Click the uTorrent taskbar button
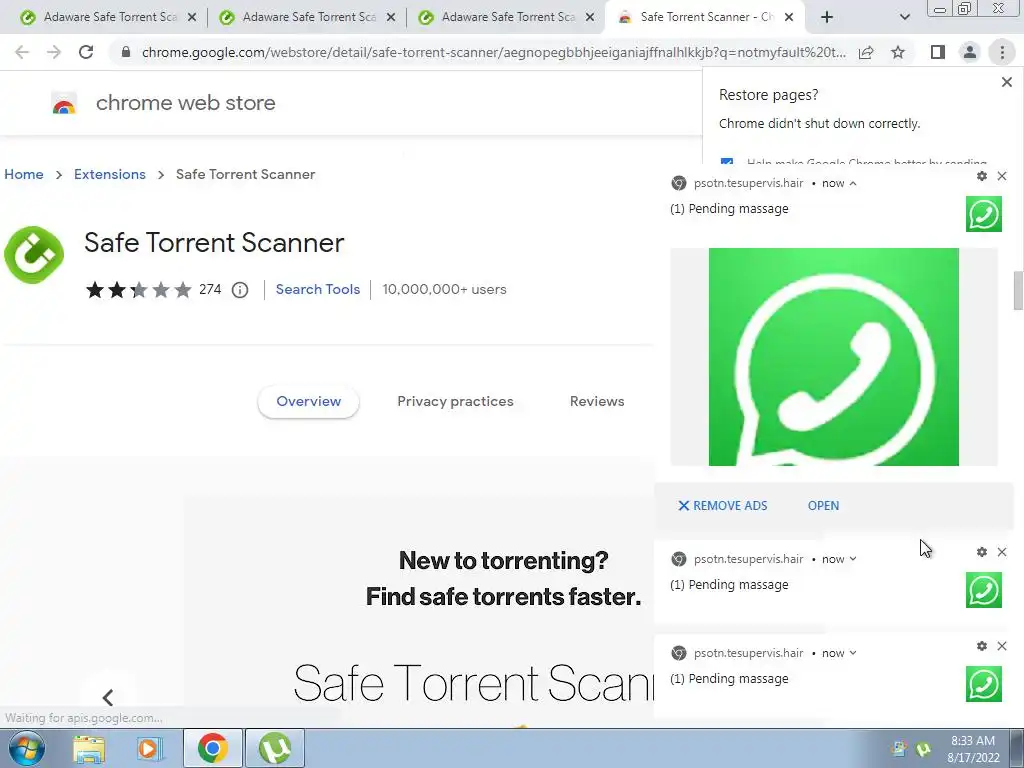The height and width of the screenshot is (768, 1024). pos(275,748)
